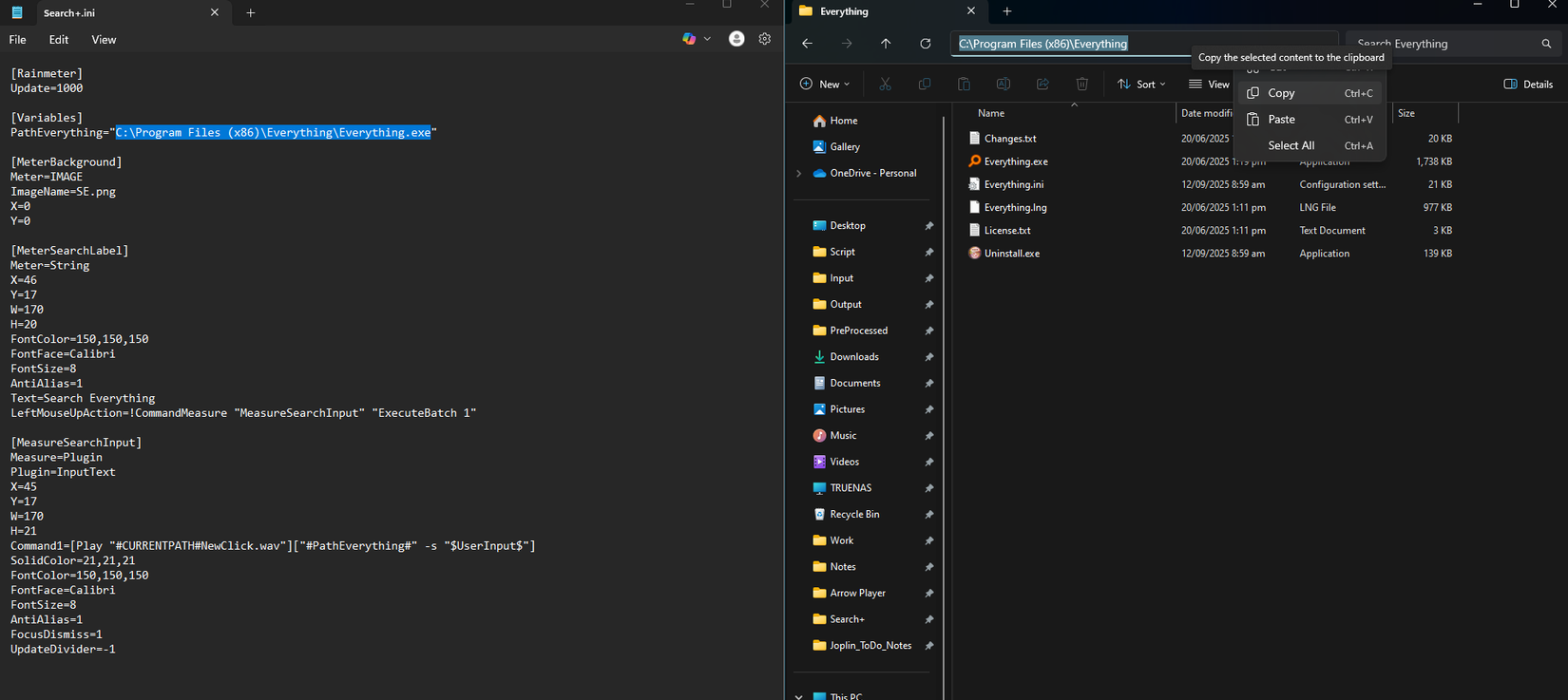
Task: Go up one folder level
Action: tap(886, 44)
